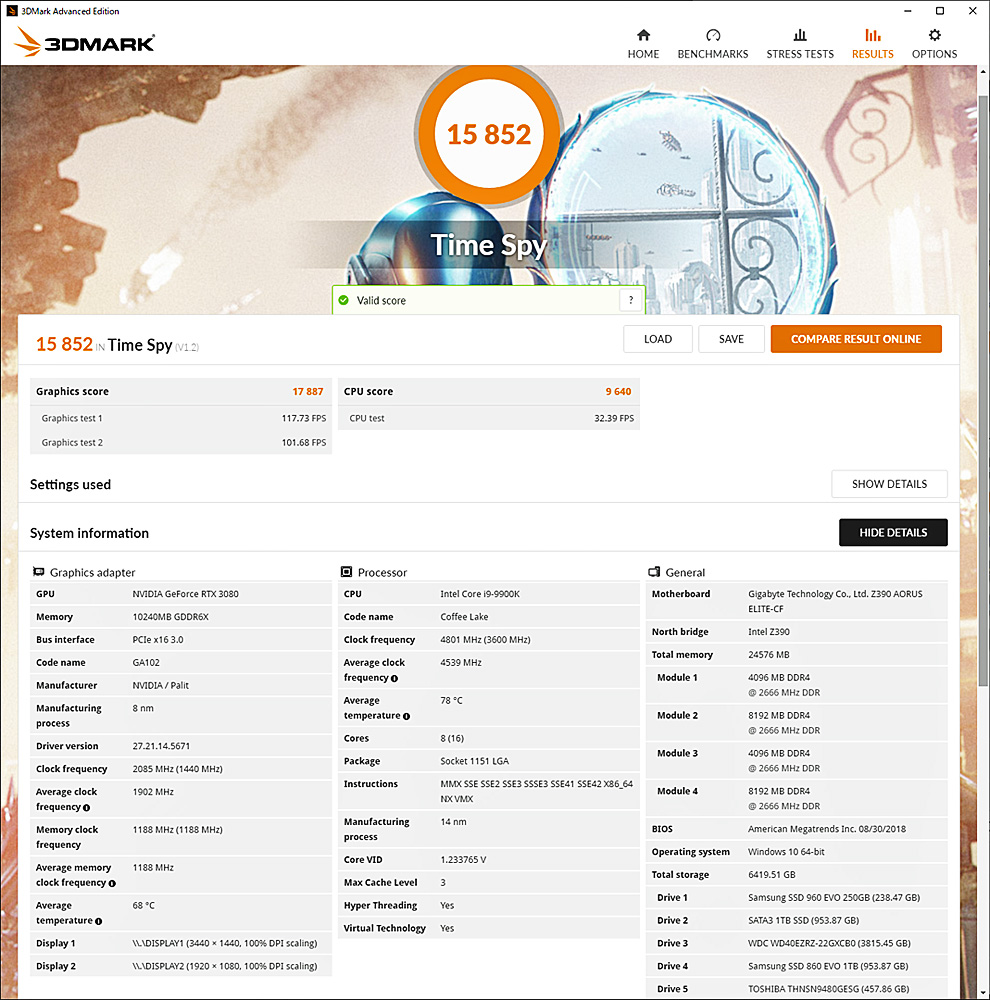This screenshot has height=1000, width=990.
Task: Click Total storage 6419.51 GB value
Action: click(771, 875)
